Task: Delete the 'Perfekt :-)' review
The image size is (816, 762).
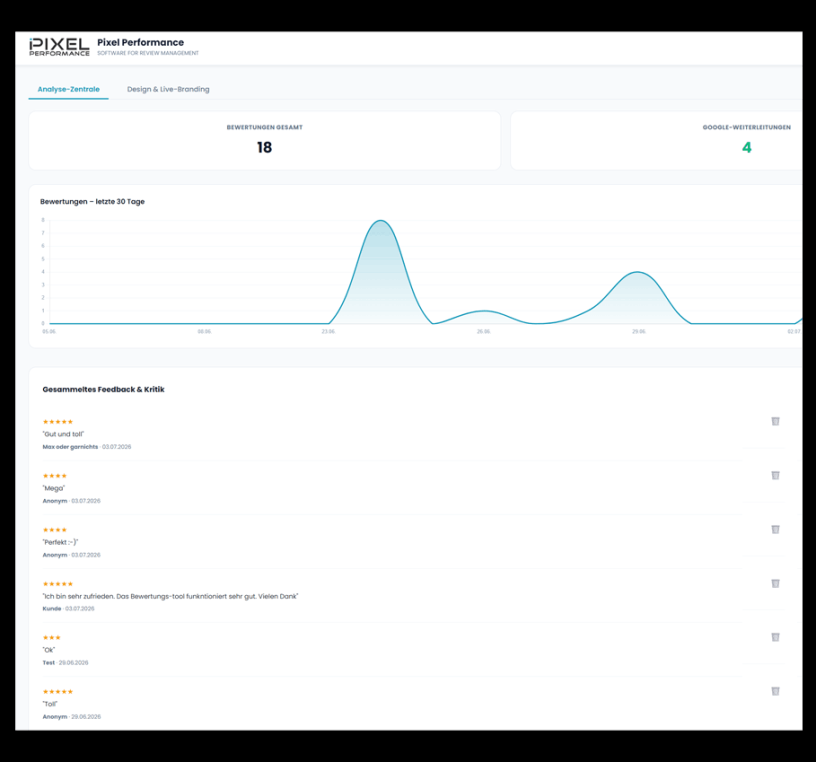Action: point(775,529)
